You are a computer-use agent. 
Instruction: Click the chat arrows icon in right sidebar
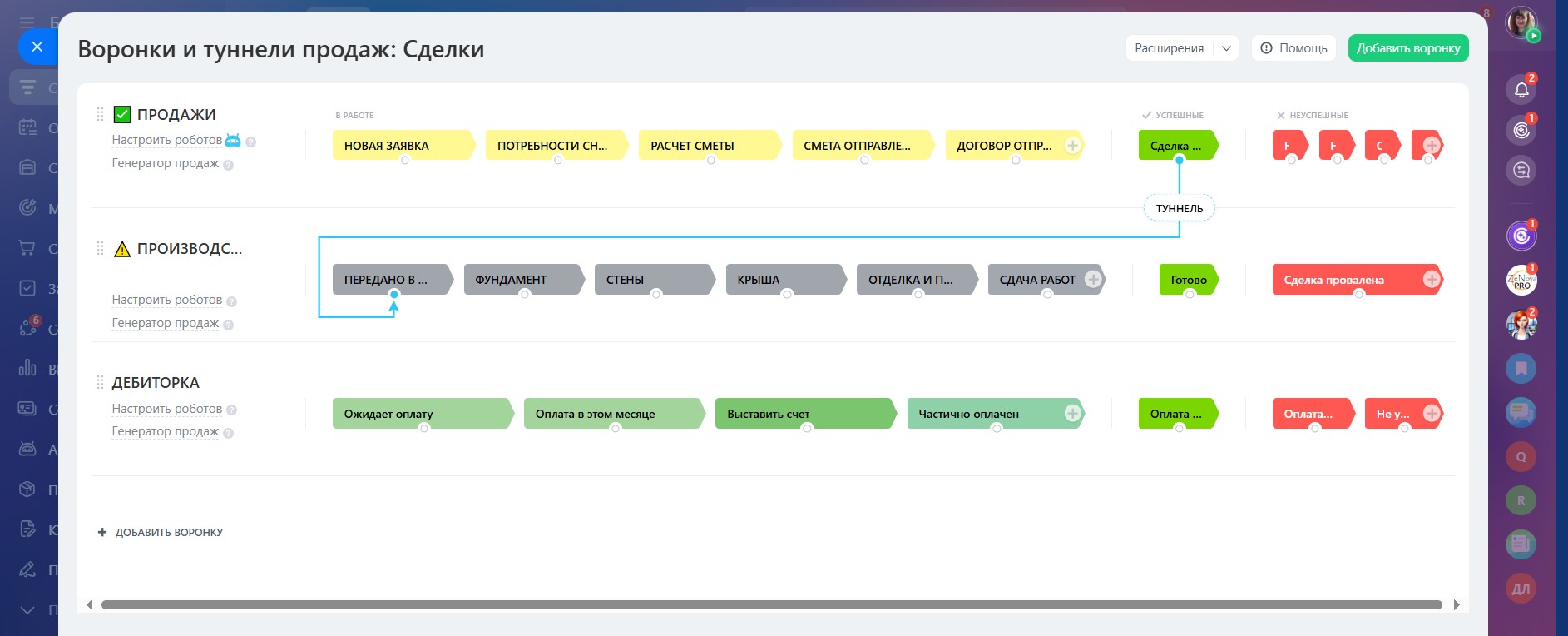click(x=1521, y=171)
